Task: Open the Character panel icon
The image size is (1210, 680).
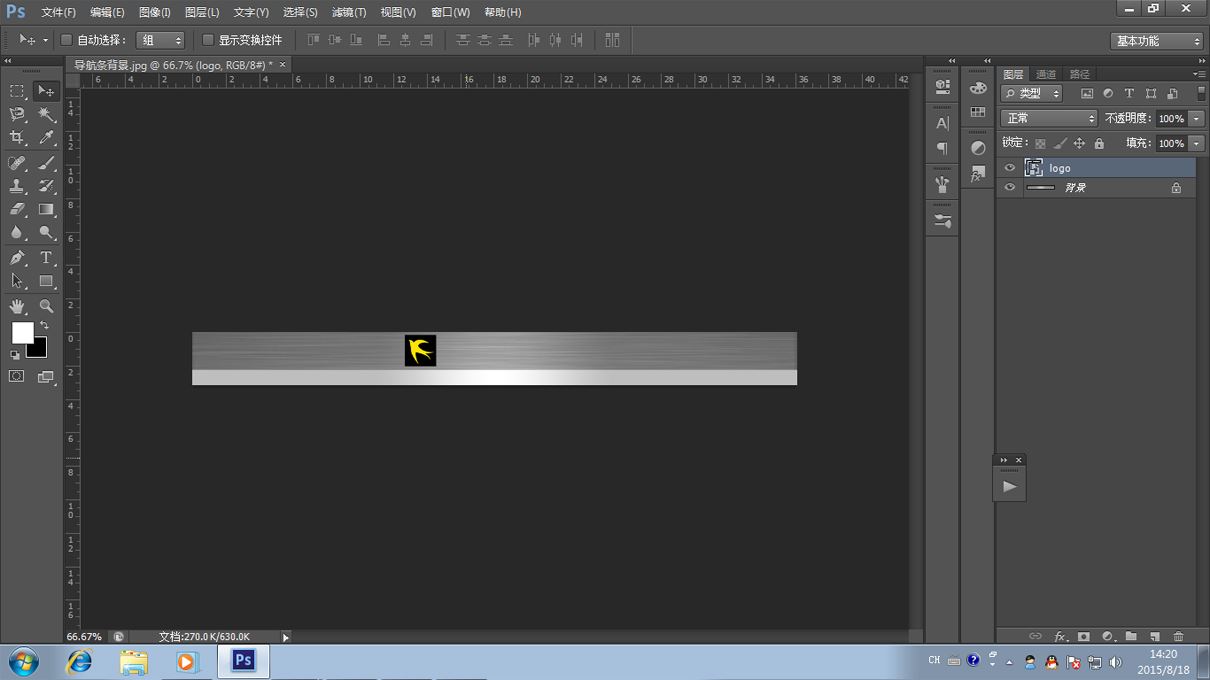Action: tap(942, 123)
